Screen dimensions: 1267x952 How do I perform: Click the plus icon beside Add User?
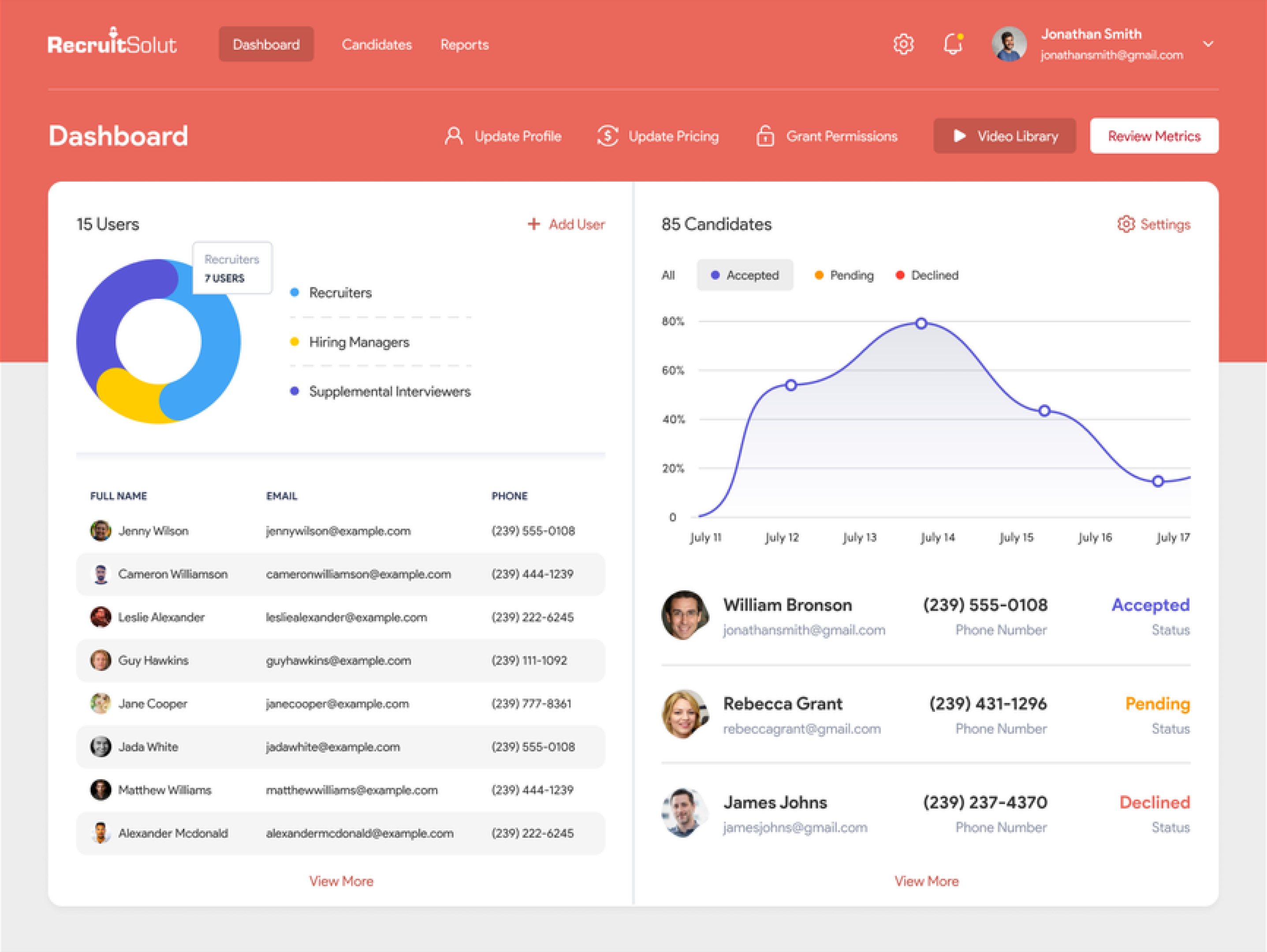(533, 224)
